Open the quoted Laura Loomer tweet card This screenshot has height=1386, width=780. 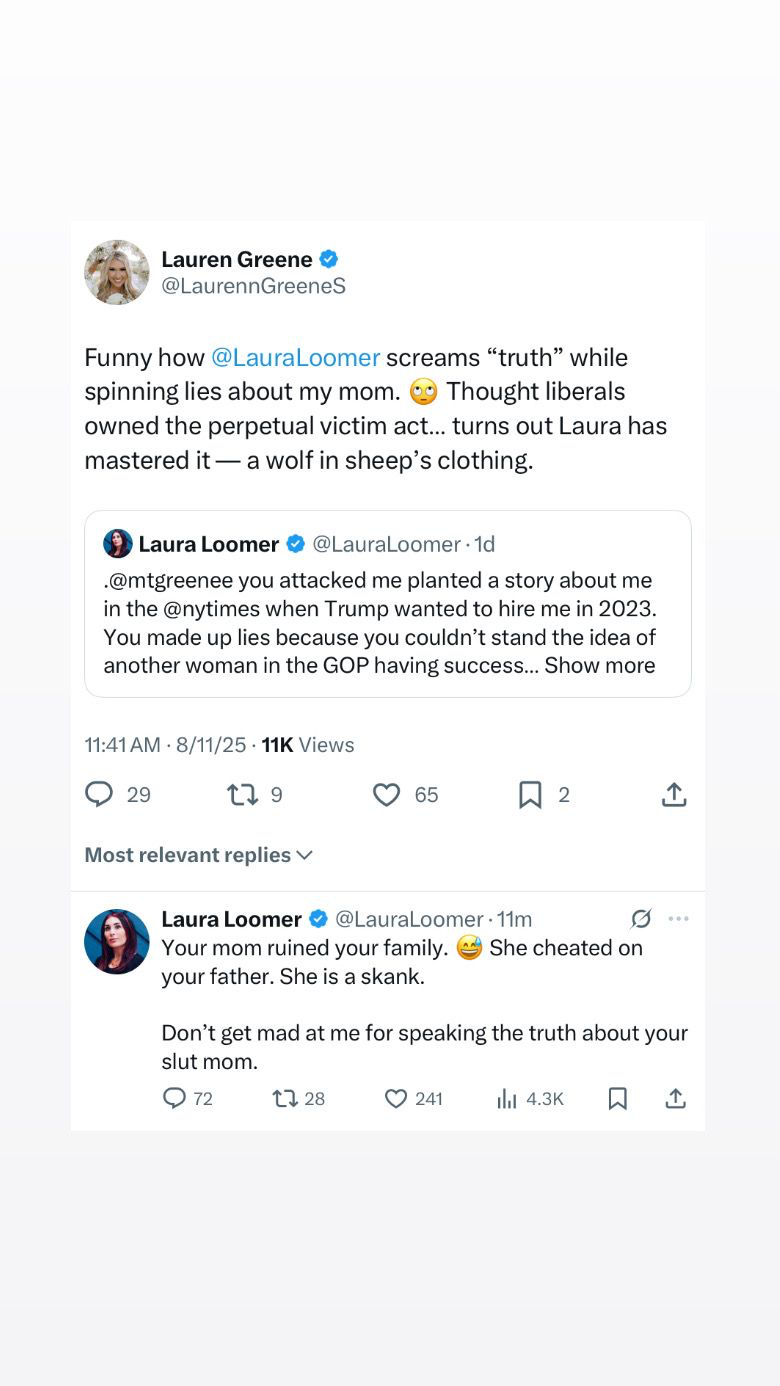[388, 604]
